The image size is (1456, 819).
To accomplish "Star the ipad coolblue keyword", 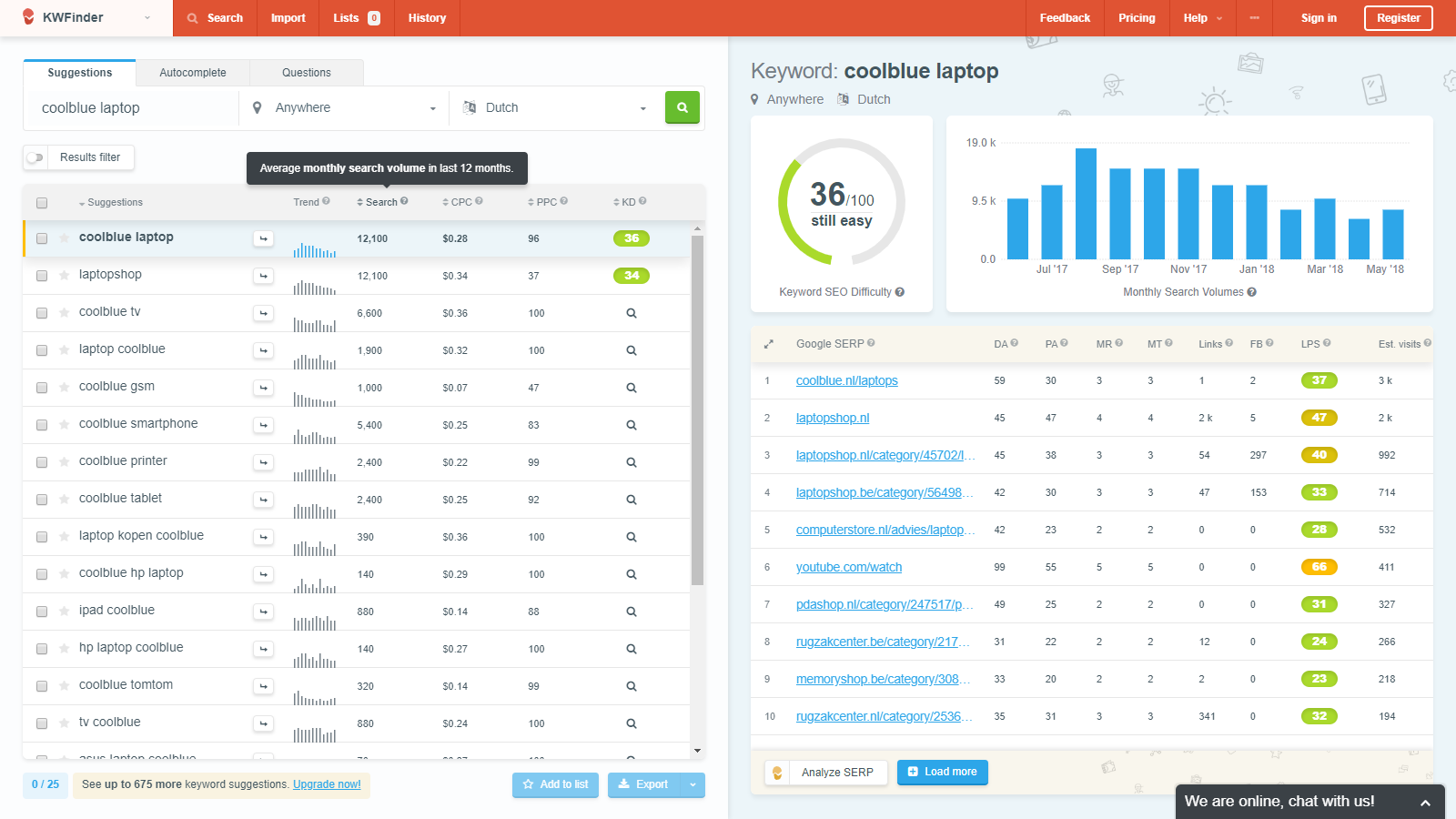I will (65, 612).
